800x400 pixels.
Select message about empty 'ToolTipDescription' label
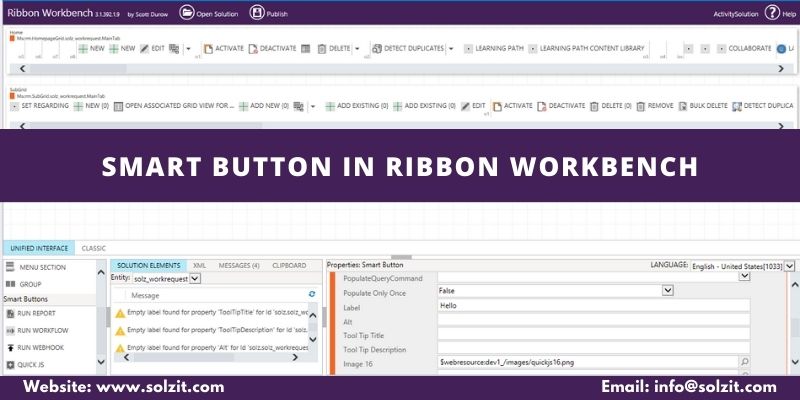point(211,331)
